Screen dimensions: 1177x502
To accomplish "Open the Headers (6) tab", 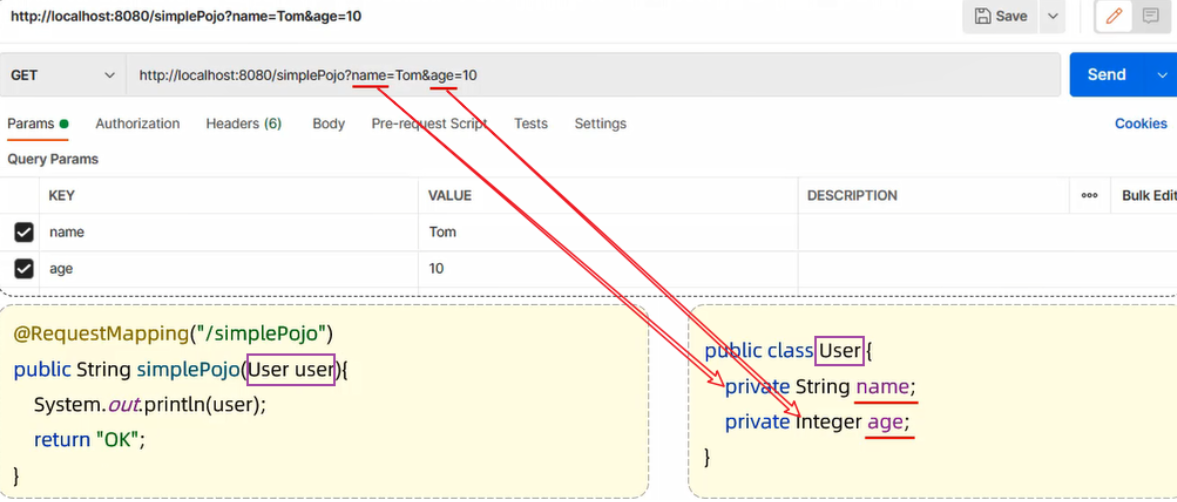I will [x=244, y=124].
